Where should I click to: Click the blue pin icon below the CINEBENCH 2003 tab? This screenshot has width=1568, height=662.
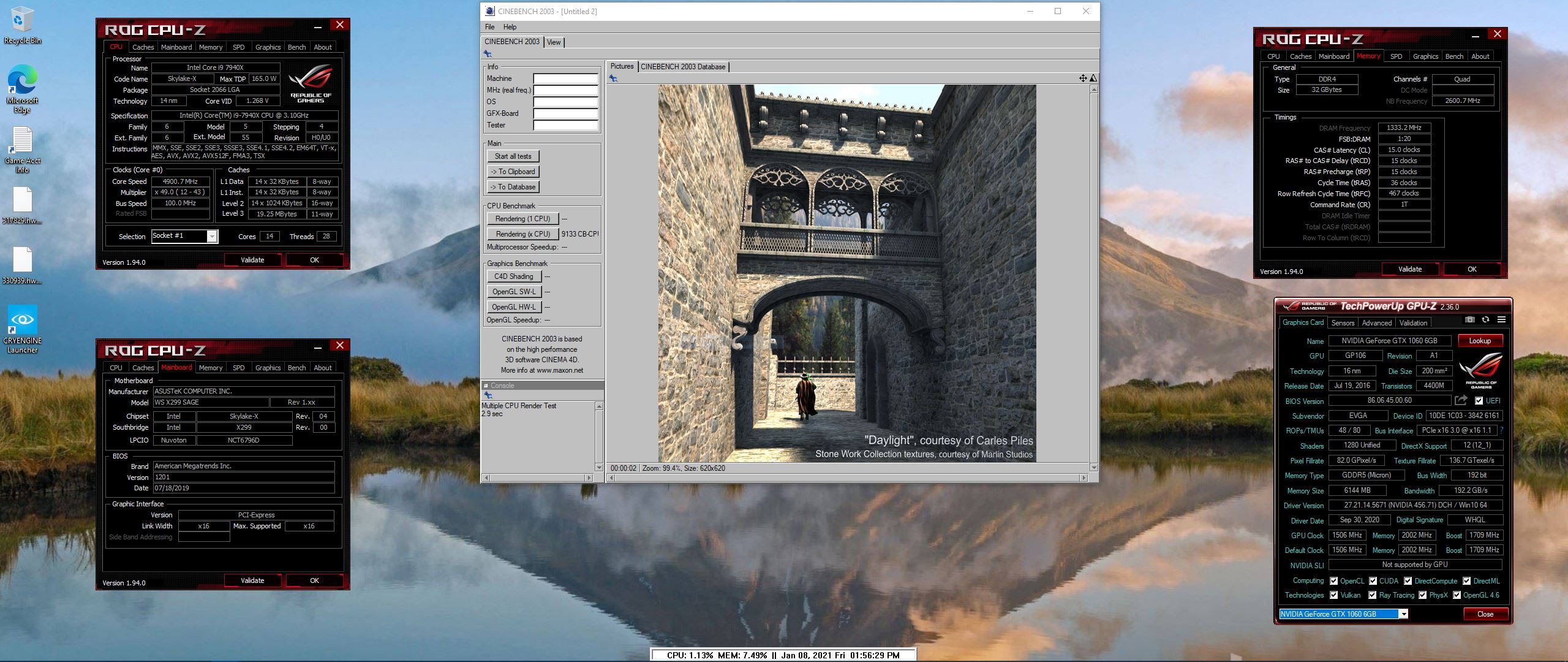(488, 54)
